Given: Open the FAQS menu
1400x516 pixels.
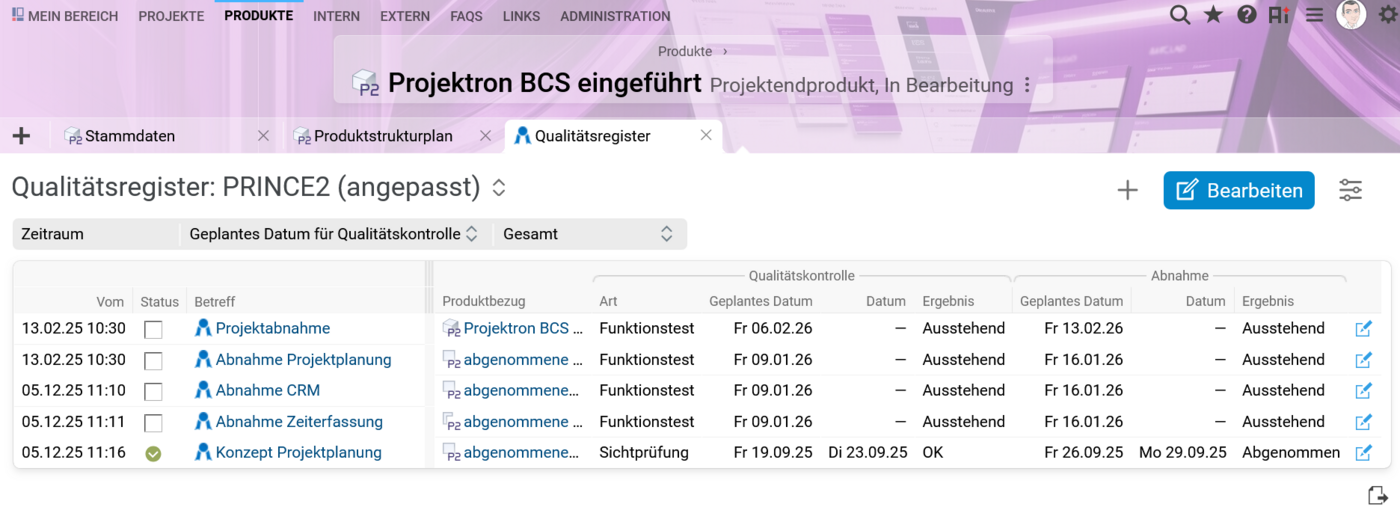Looking at the screenshot, I should [x=466, y=16].
